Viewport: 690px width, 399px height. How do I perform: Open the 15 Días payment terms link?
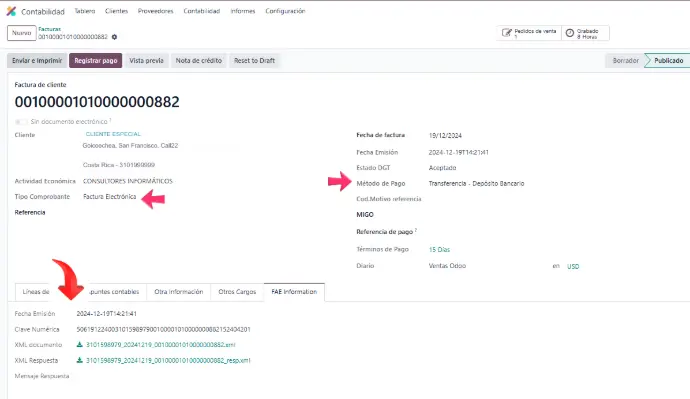[x=439, y=249]
